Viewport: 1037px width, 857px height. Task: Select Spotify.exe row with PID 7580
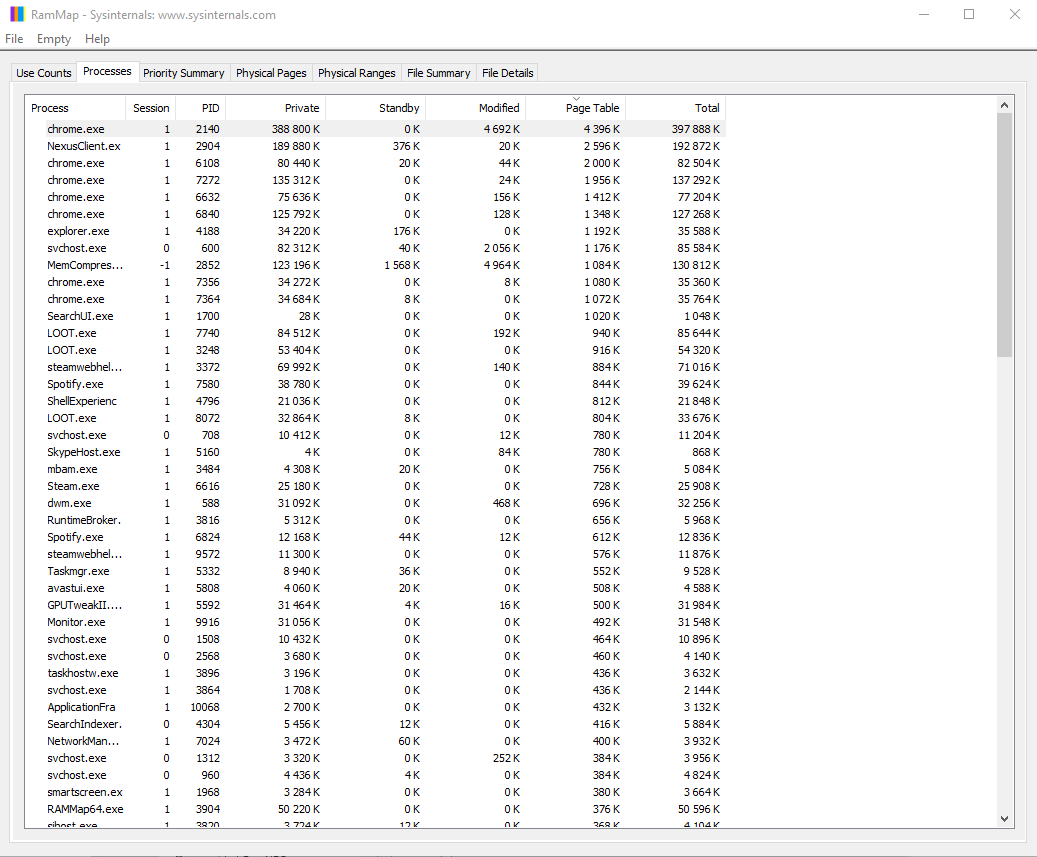[x=376, y=384]
